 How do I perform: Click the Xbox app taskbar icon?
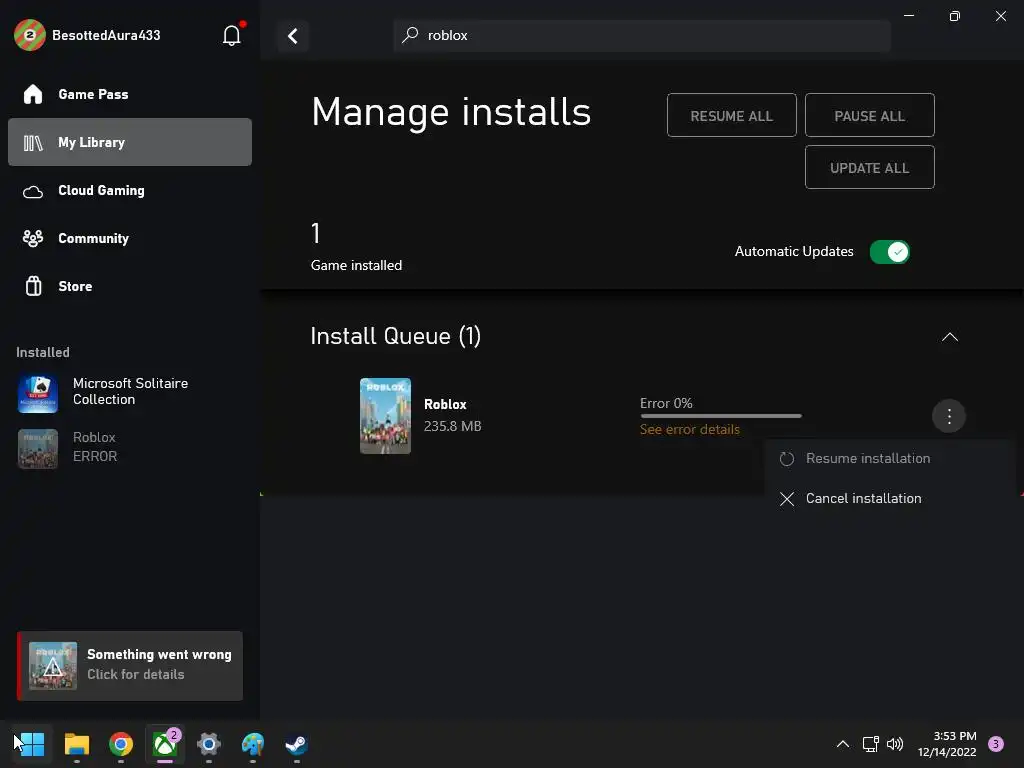coord(165,744)
